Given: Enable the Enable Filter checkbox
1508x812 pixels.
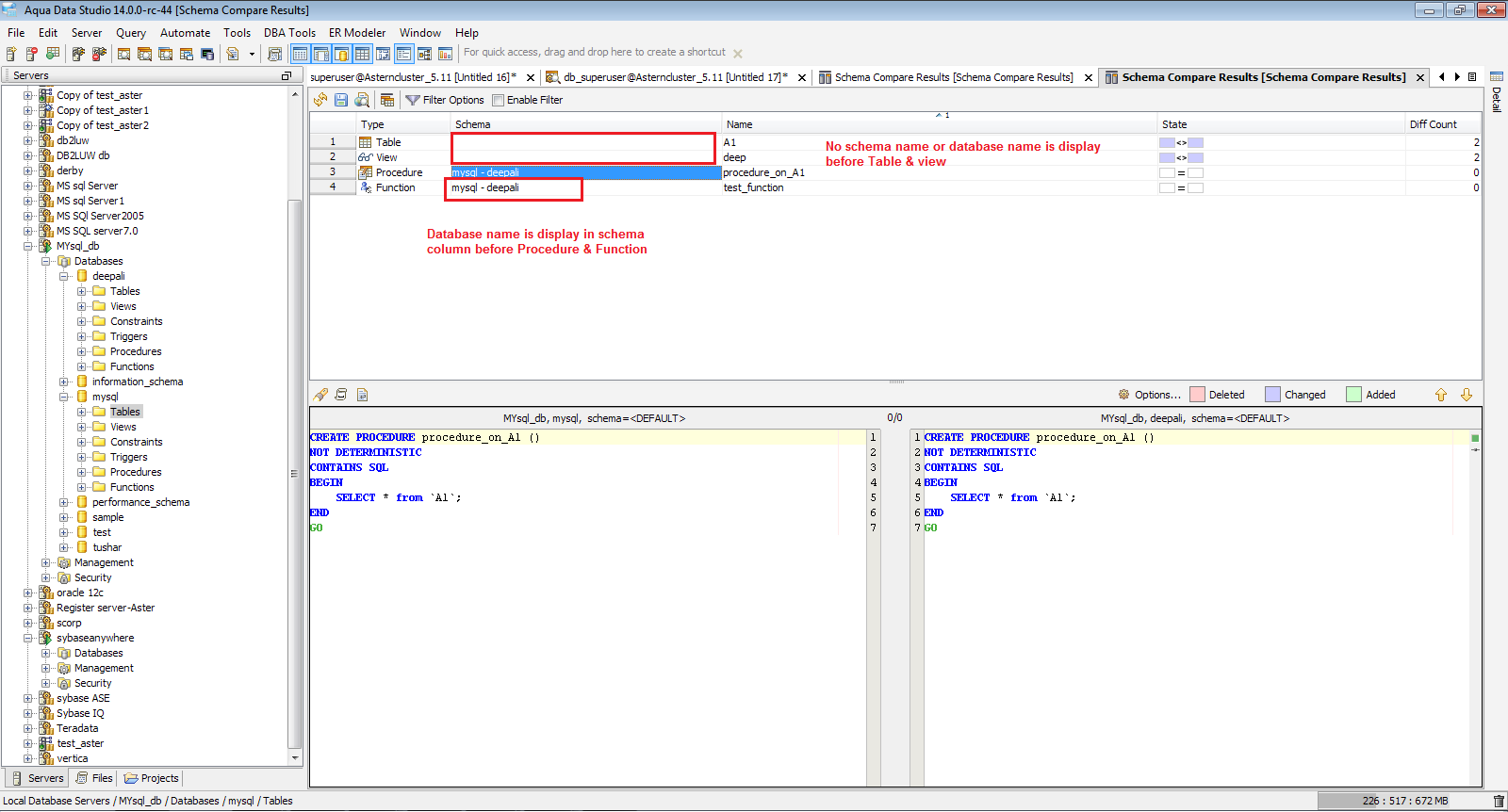Looking at the screenshot, I should (499, 100).
